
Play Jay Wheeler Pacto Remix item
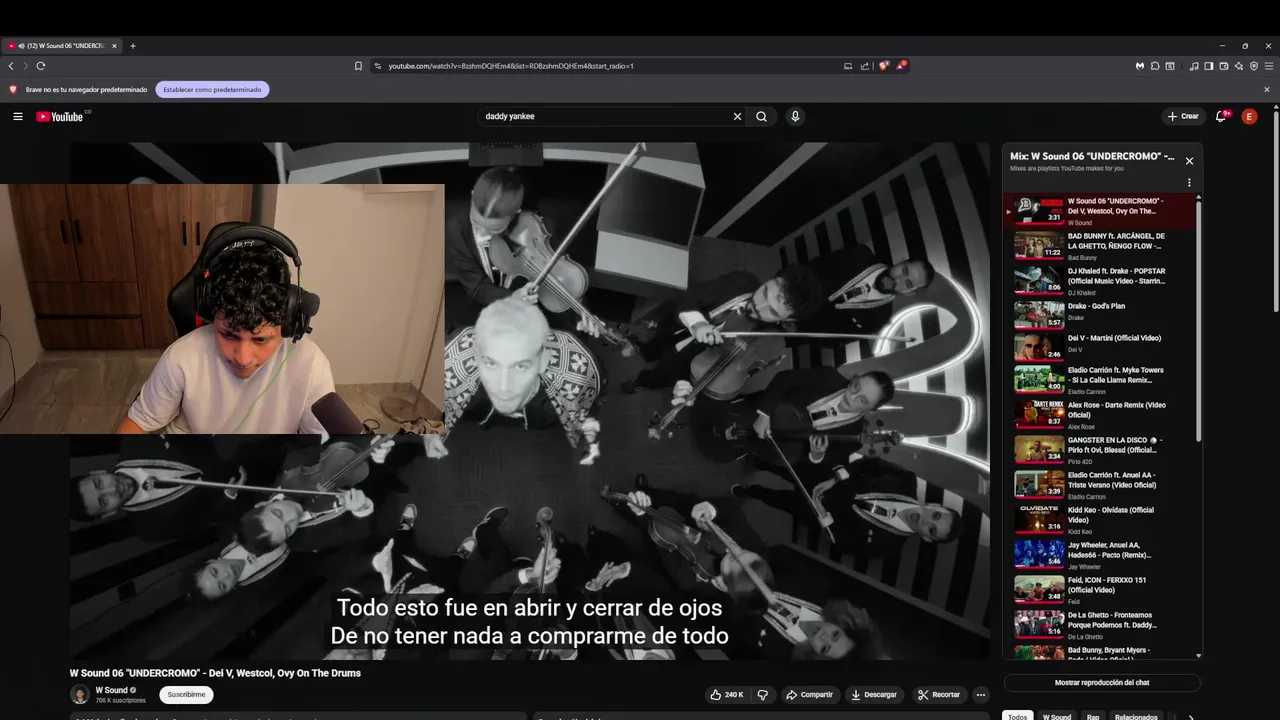click(1101, 554)
